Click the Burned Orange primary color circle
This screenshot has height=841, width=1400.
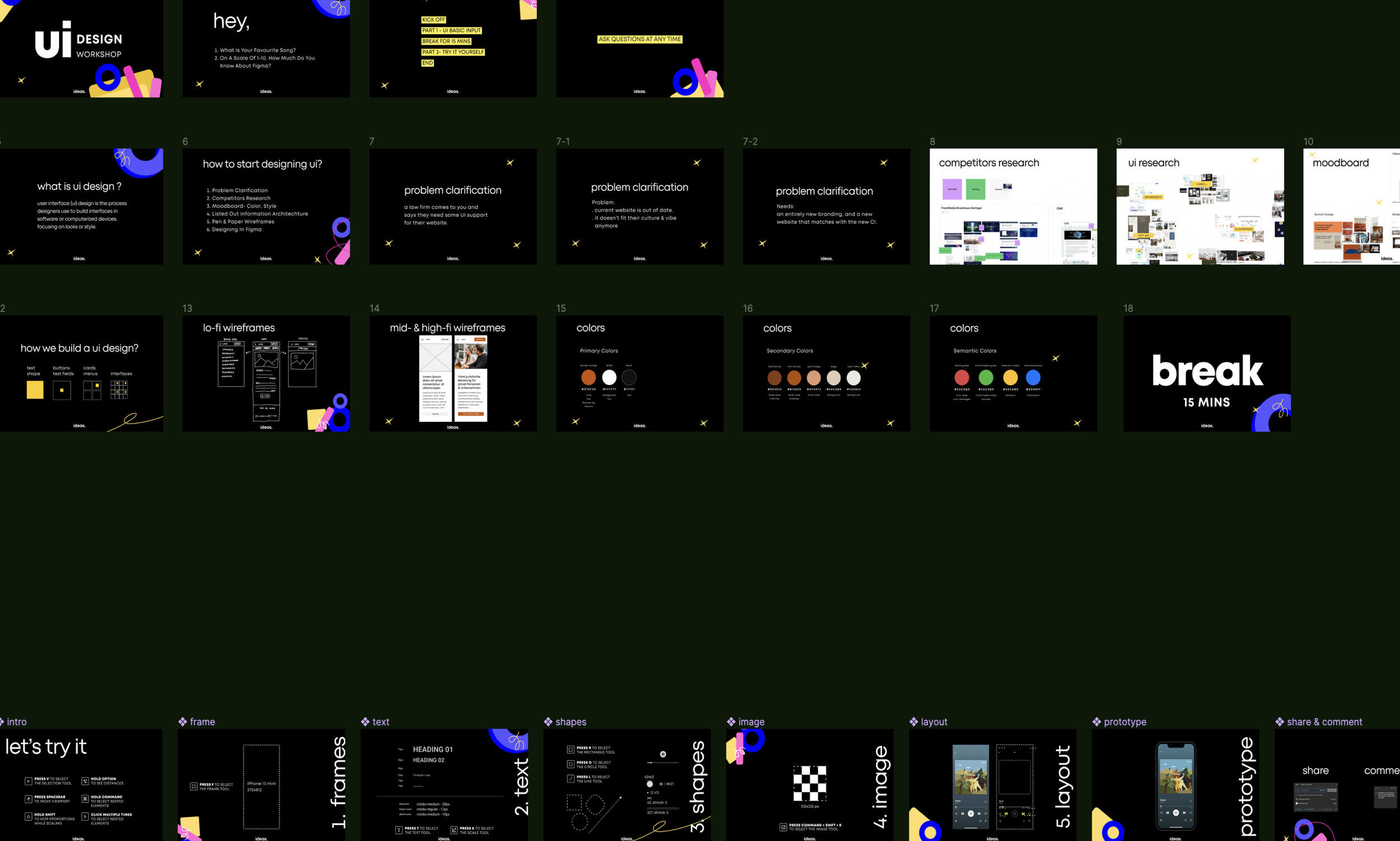[589, 378]
